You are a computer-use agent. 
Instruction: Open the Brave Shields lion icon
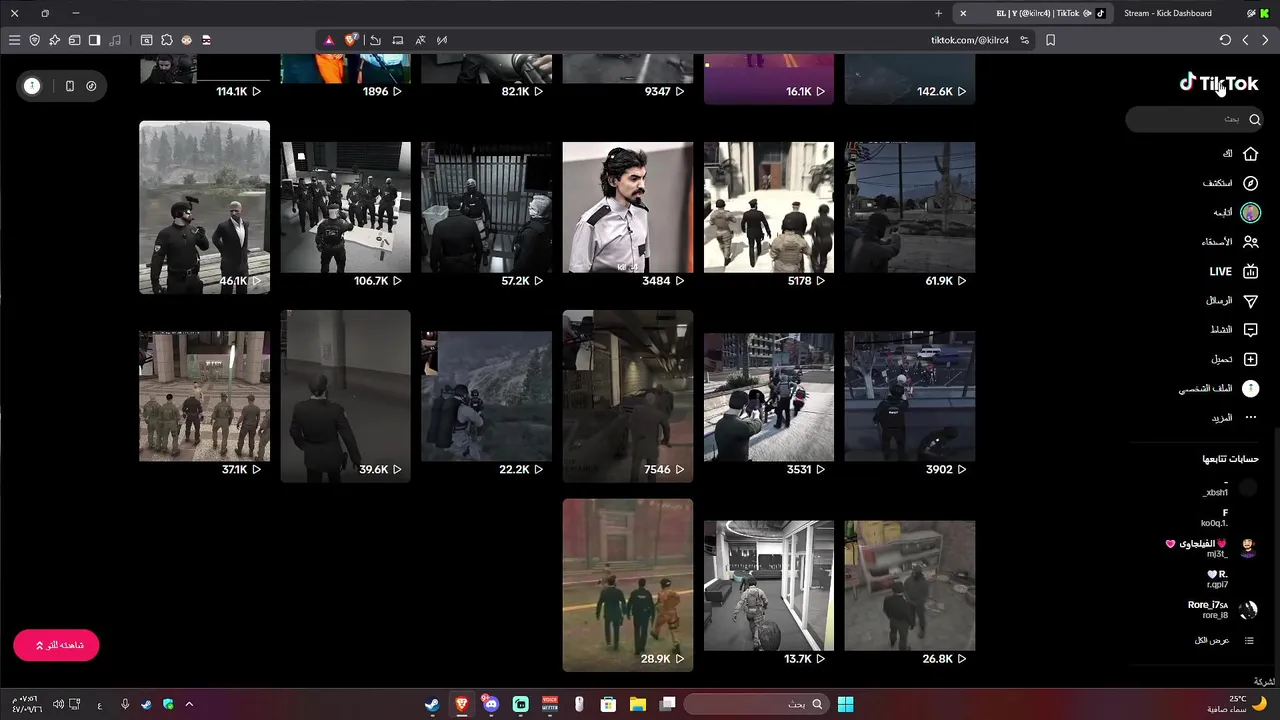(x=351, y=40)
